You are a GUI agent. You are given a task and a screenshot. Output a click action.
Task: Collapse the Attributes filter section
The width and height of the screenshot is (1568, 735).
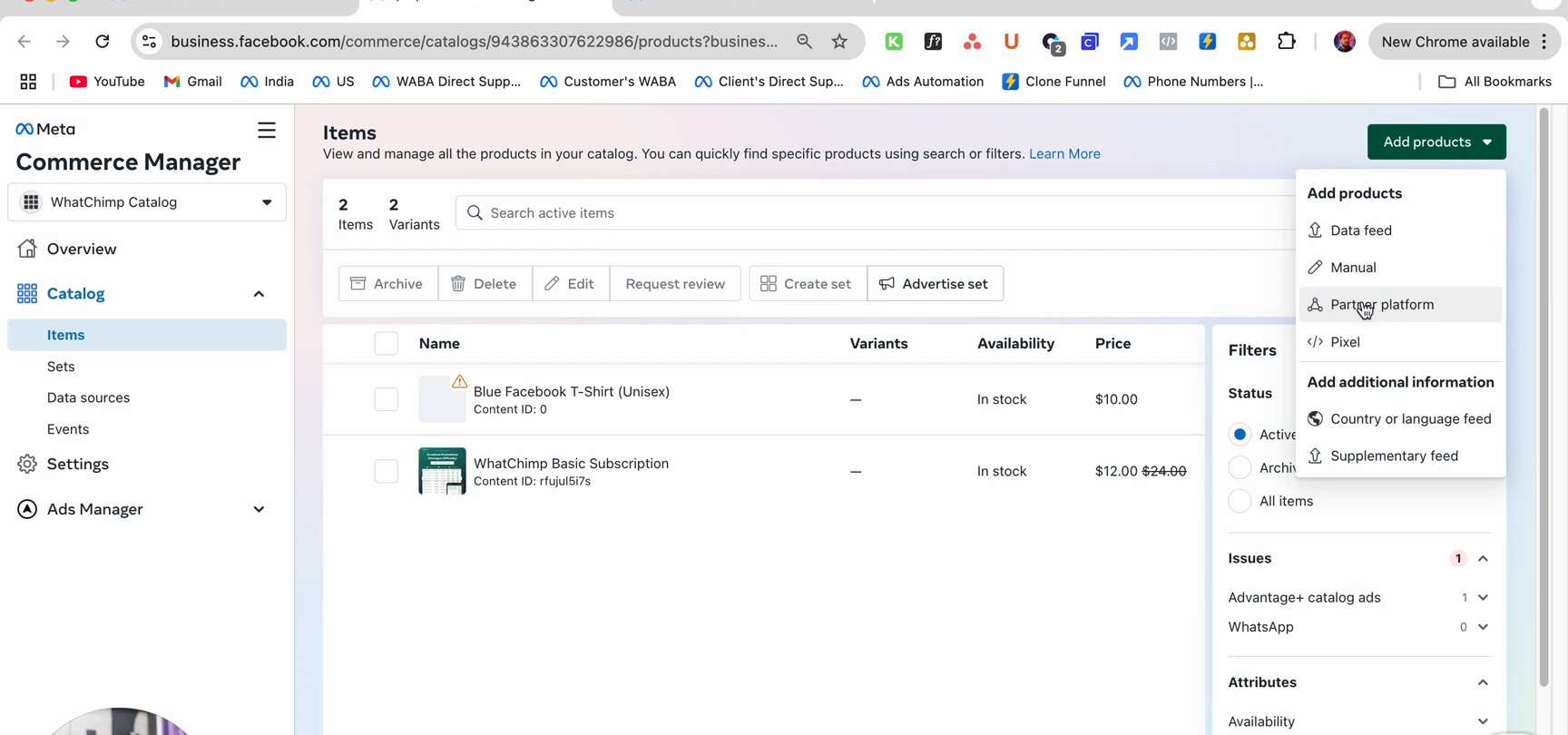[1483, 682]
